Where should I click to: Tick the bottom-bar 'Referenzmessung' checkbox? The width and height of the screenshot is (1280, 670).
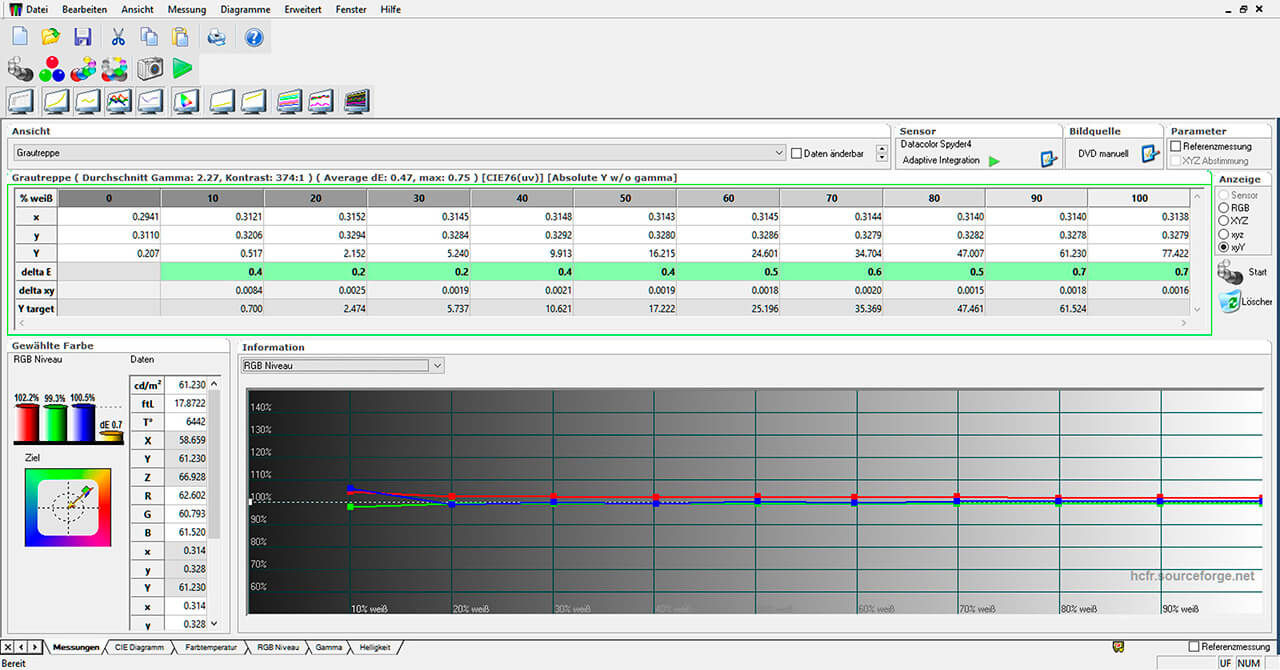pyautogui.click(x=1194, y=647)
